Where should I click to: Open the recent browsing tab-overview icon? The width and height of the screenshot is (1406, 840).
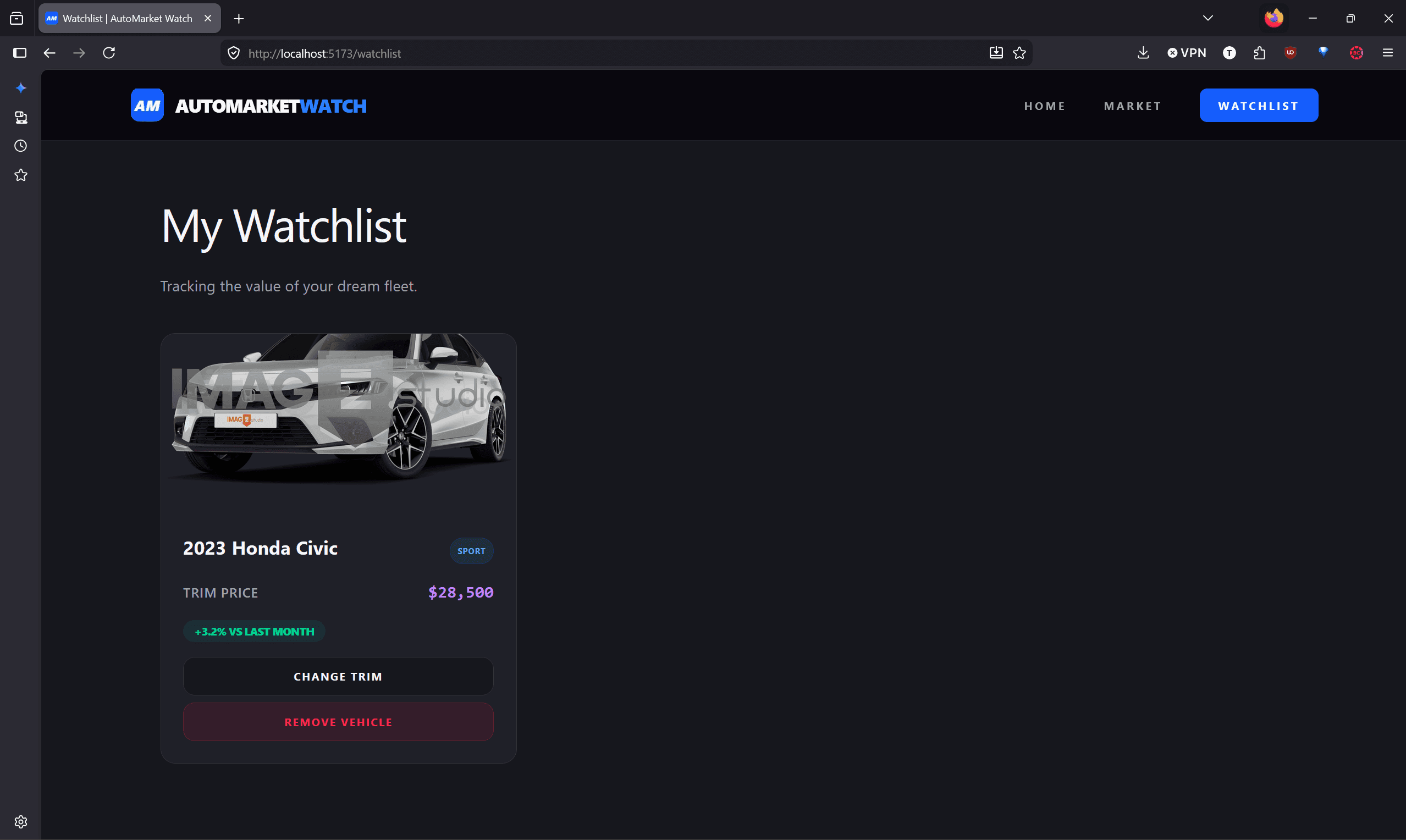click(17, 19)
